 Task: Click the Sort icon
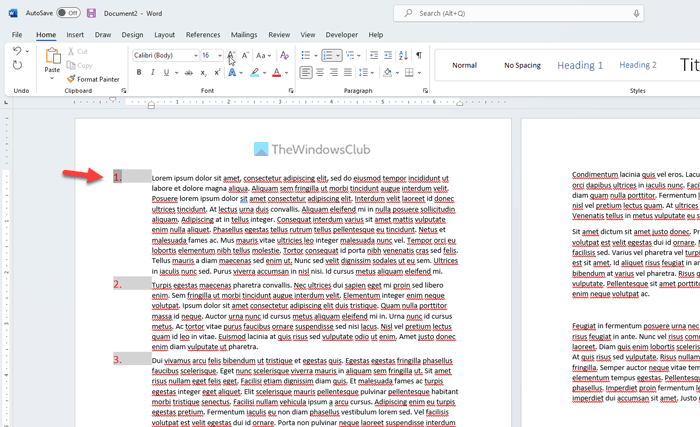(x=403, y=55)
